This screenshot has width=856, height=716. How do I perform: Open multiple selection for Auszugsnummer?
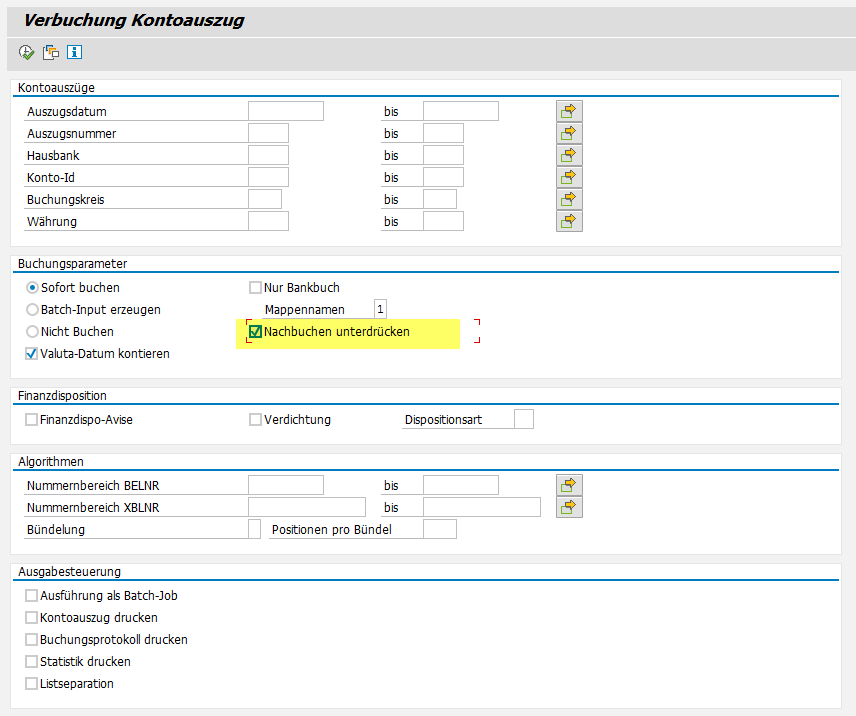pyautogui.click(x=569, y=133)
